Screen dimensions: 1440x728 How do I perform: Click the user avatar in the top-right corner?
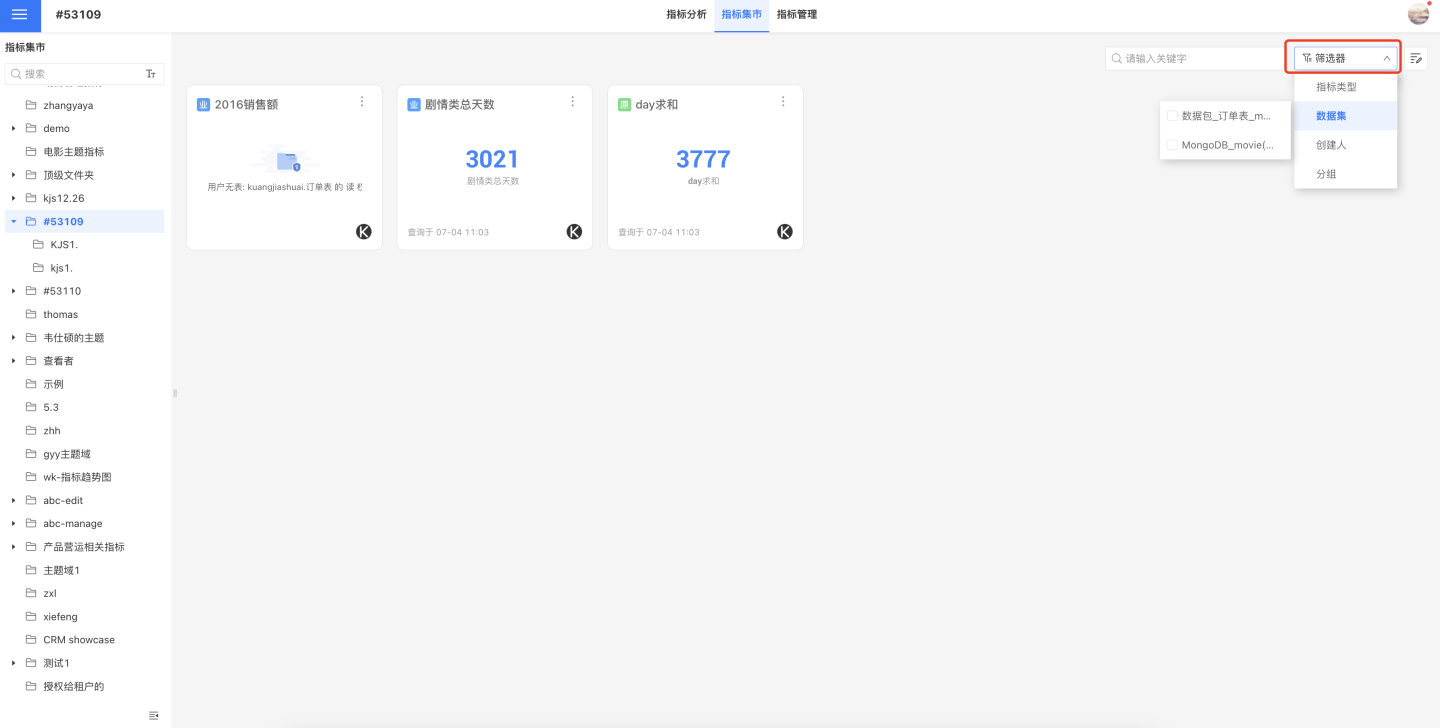click(x=1418, y=14)
